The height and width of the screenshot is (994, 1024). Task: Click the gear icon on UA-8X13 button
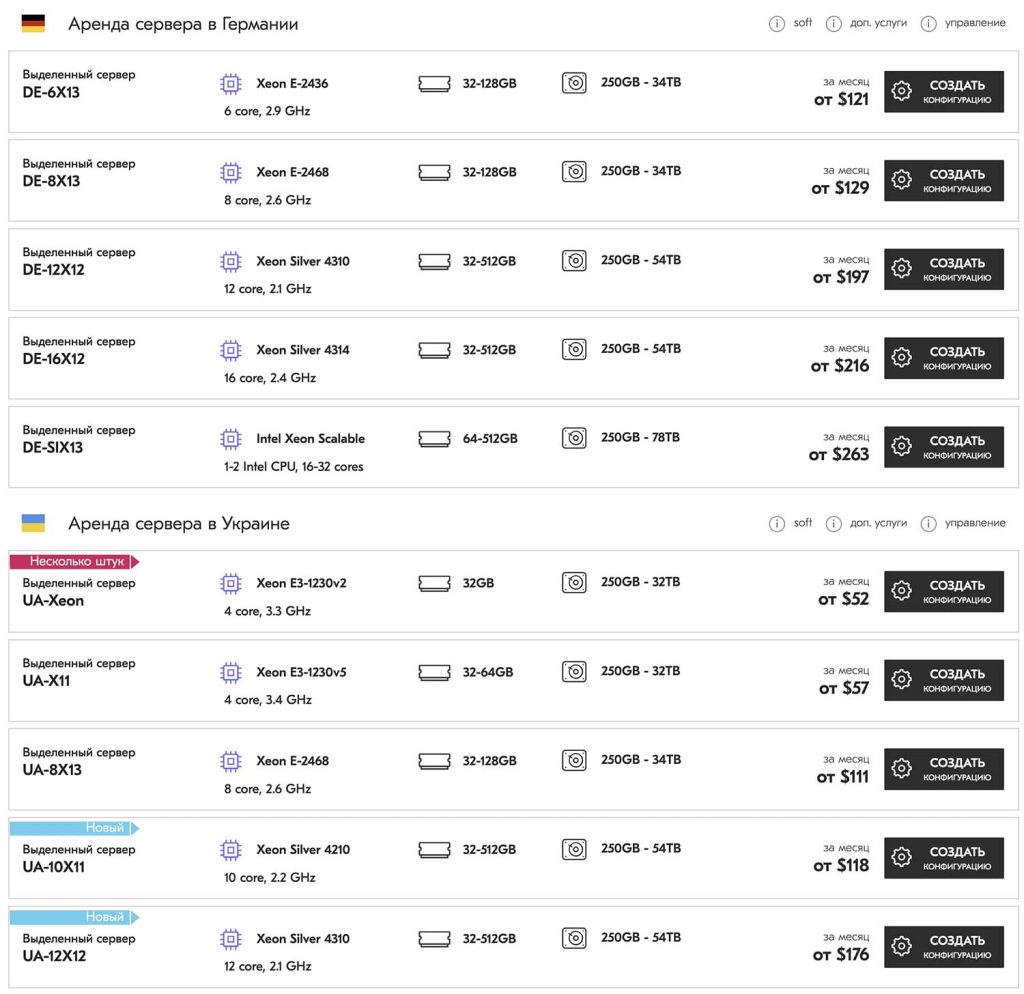[901, 768]
